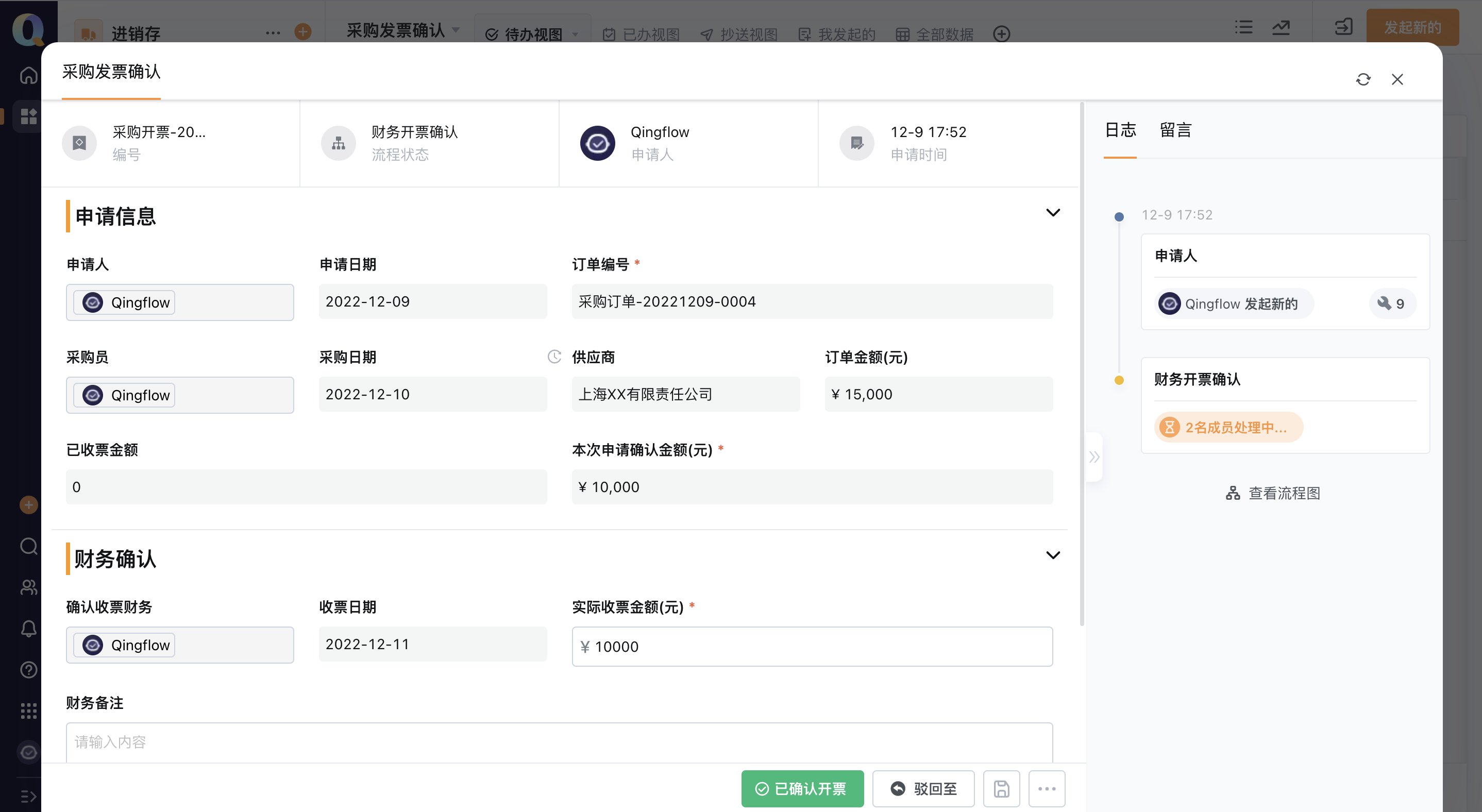The width and height of the screenshot is (1482, 812).
Task: Click the 订单金额 value ¥ 15,000
Action: pos(939,394)
